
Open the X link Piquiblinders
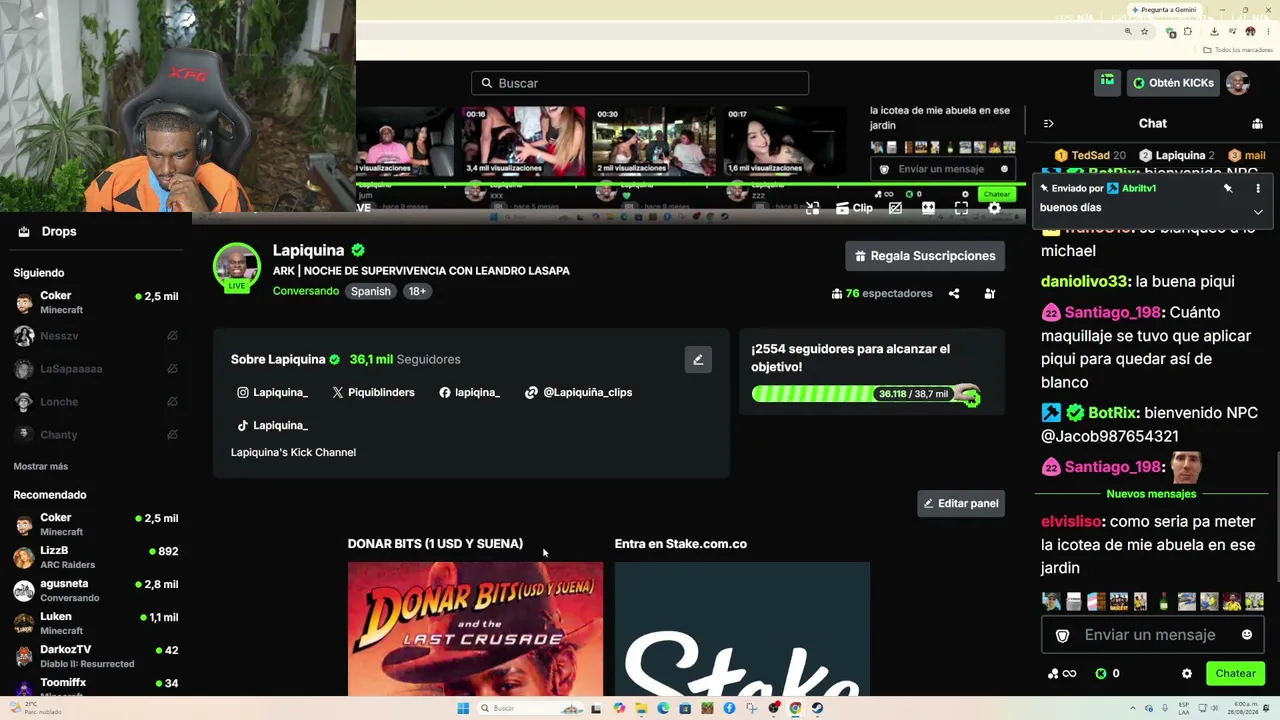coord(373,392)
